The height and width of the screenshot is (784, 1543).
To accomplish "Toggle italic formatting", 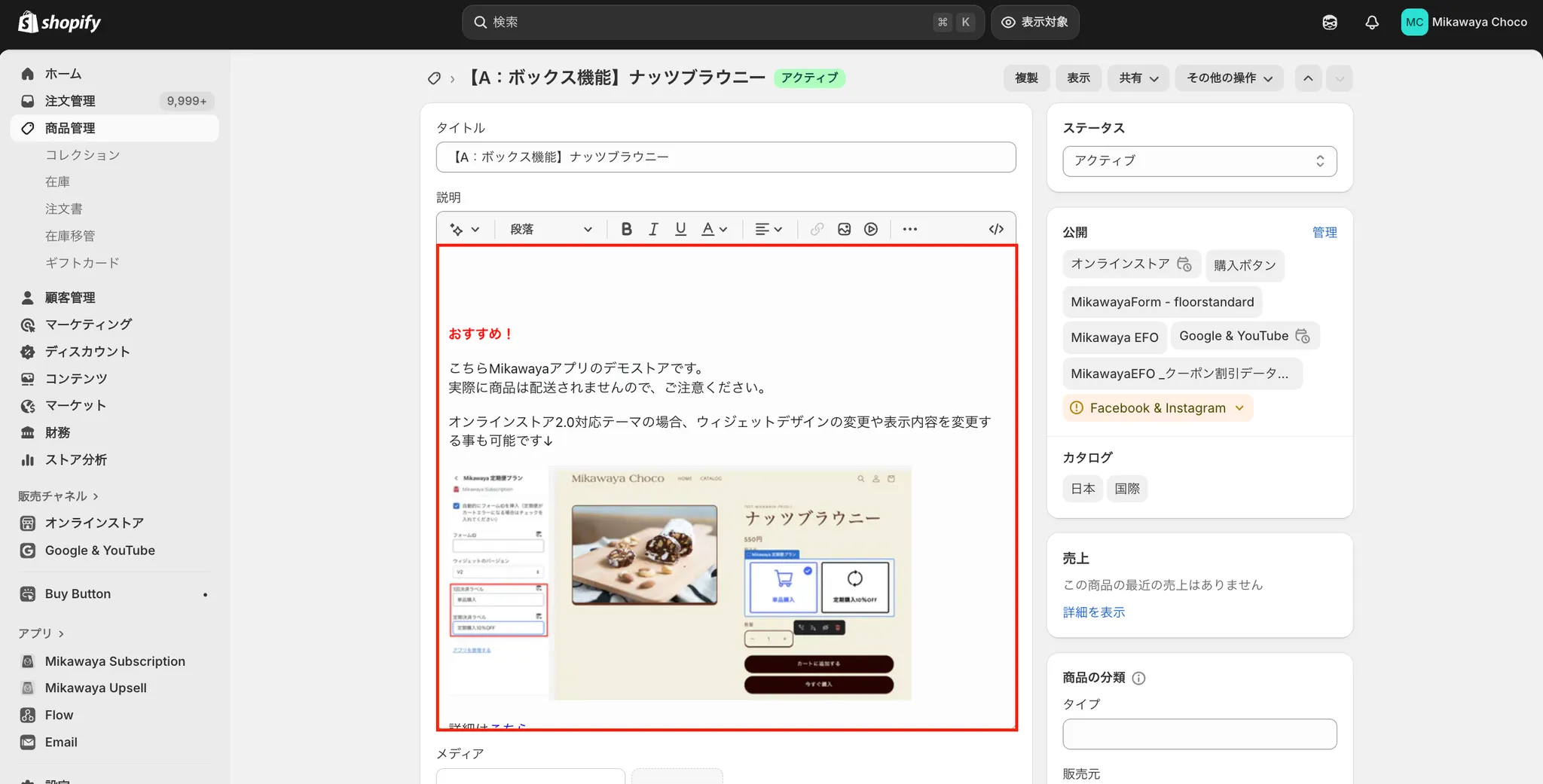I will [x=653, y=229].
